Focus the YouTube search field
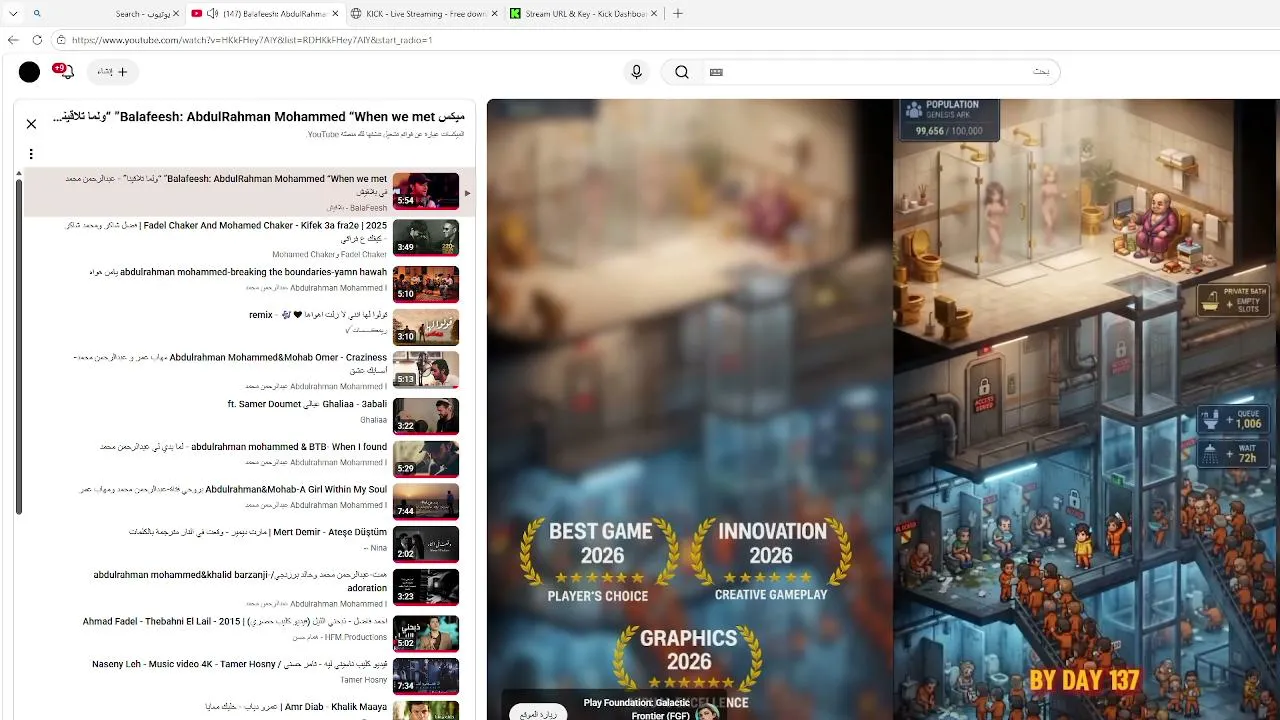This screenshot has width=1280, height=720. [x=880, y=72]
